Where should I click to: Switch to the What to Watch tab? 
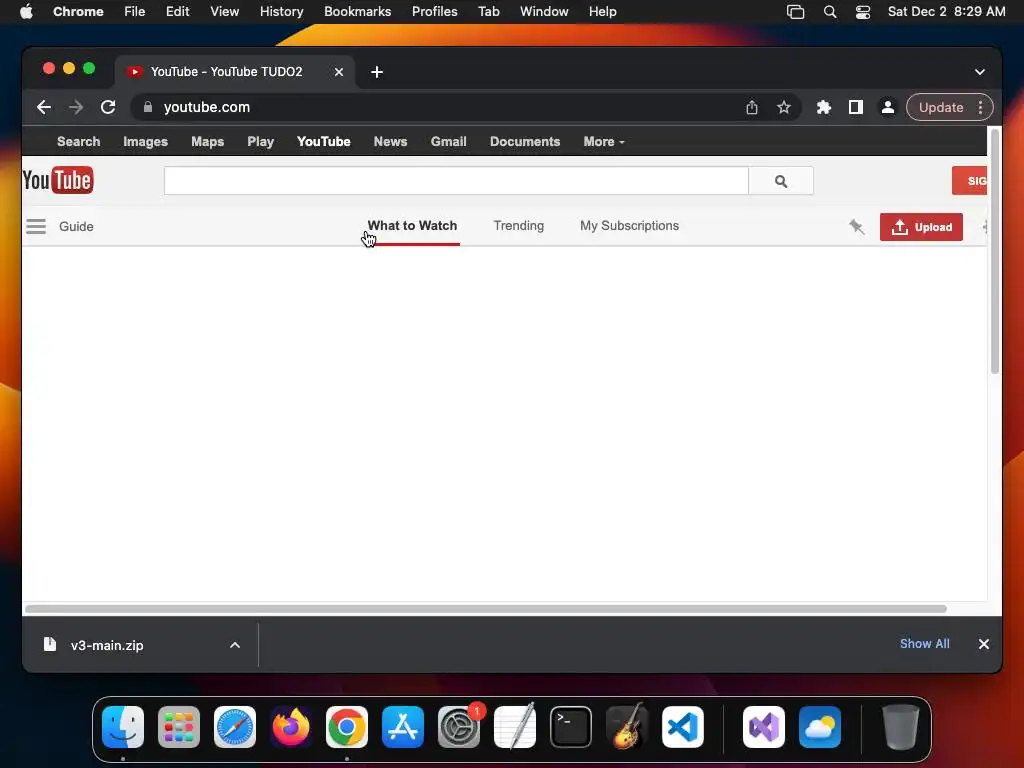(412, 226)
